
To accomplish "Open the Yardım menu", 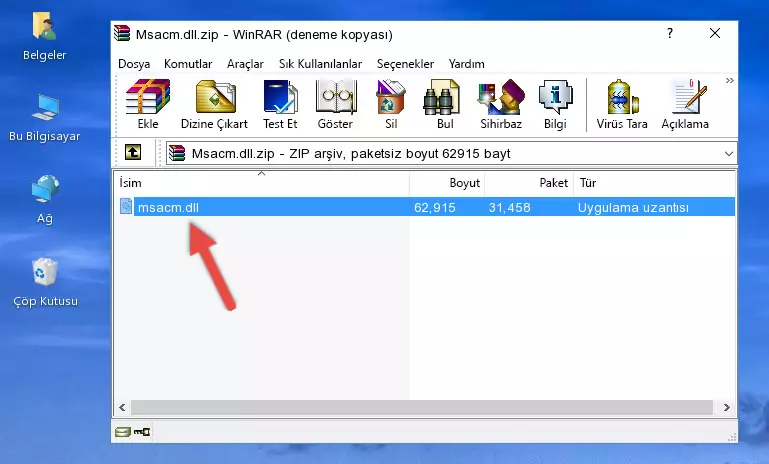I will [x=466, y=64].
